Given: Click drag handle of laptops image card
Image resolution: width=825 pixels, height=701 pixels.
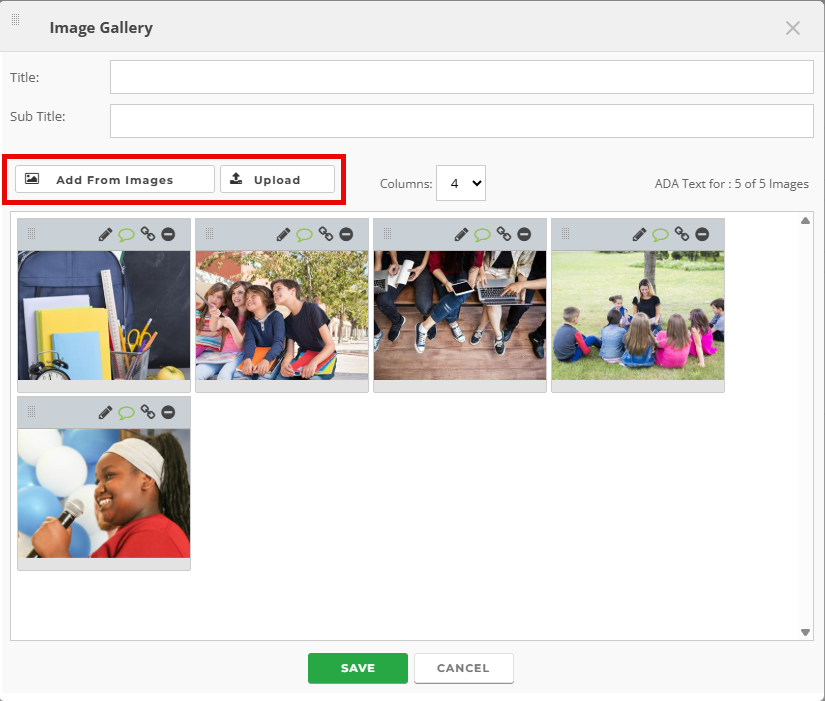Looking at the screenshot, I should [387, 234].
